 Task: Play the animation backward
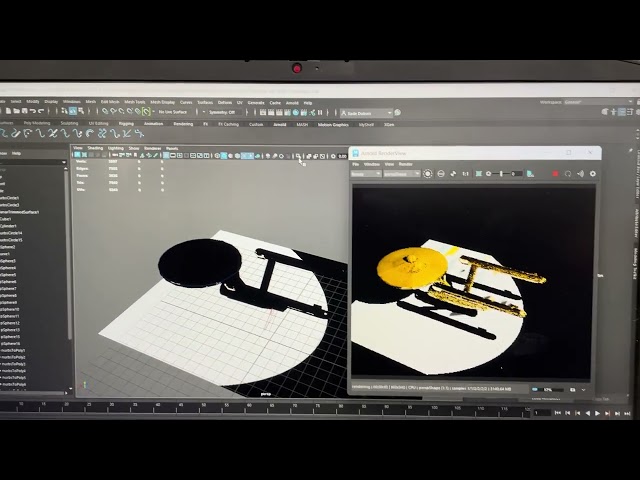tap(588, 413)
